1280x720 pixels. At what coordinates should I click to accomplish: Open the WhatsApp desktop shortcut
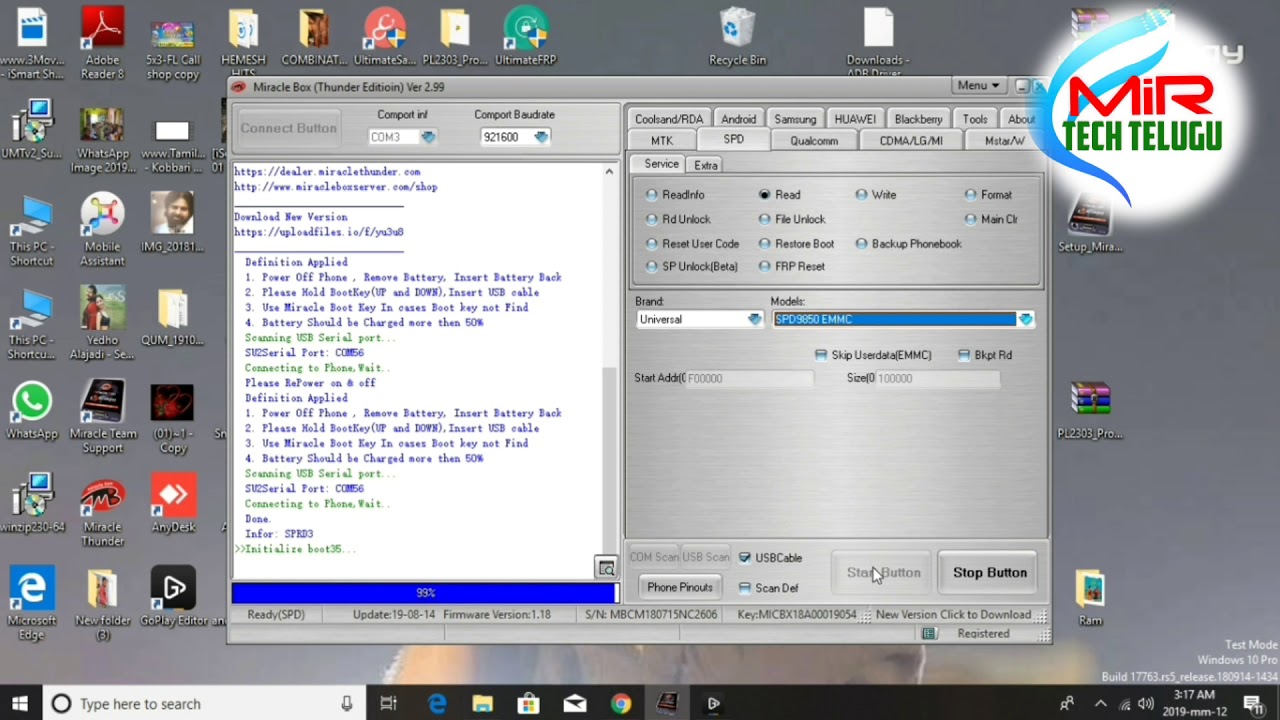(x=32, y=412)
